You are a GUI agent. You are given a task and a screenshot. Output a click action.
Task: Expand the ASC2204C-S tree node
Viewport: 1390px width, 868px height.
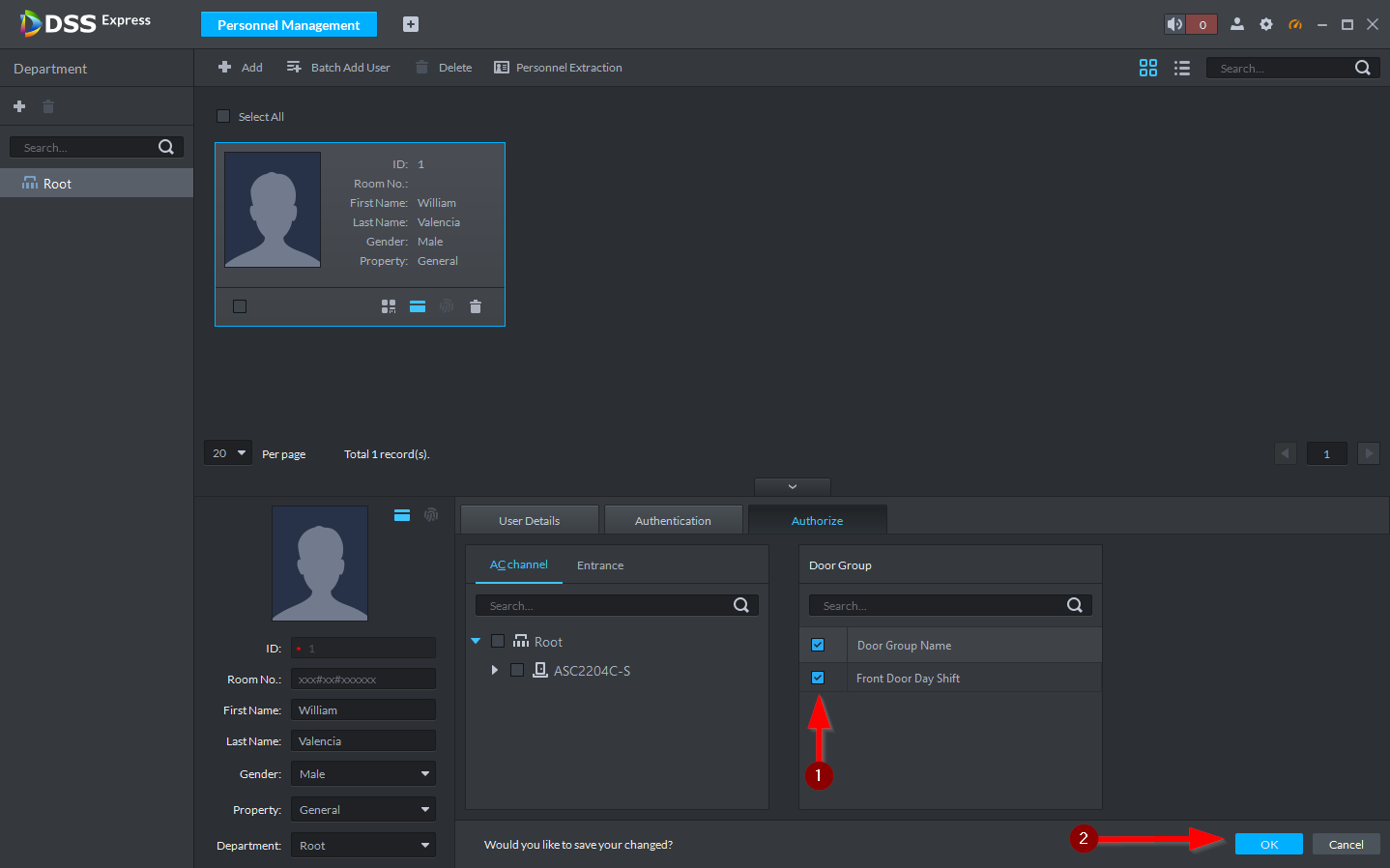pyautogui.click(x=495, y=670)
